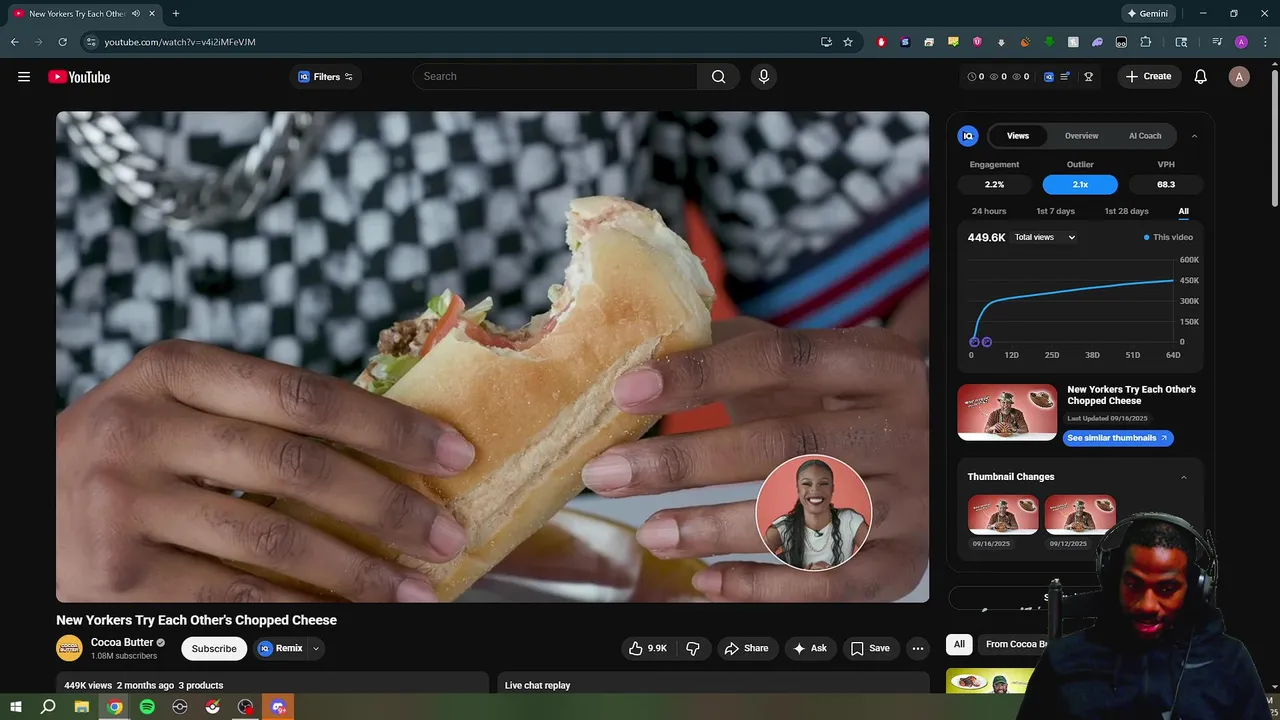Image resolution: width=1280 pixels, height=720 pixels.
Task: Dislike the video
Action: [692, 648]
